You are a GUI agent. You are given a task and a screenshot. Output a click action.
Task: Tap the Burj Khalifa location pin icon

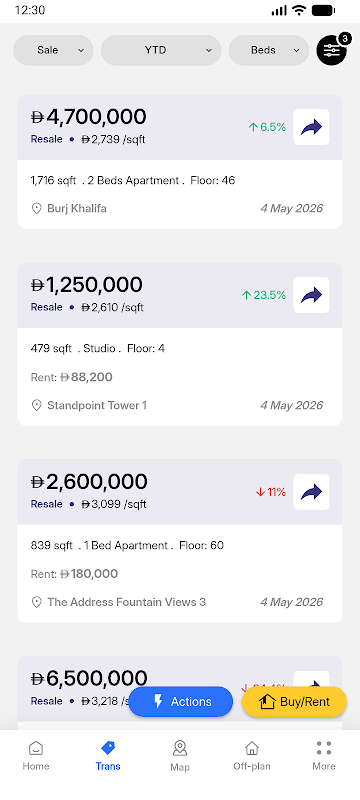[x=36, y=209]
